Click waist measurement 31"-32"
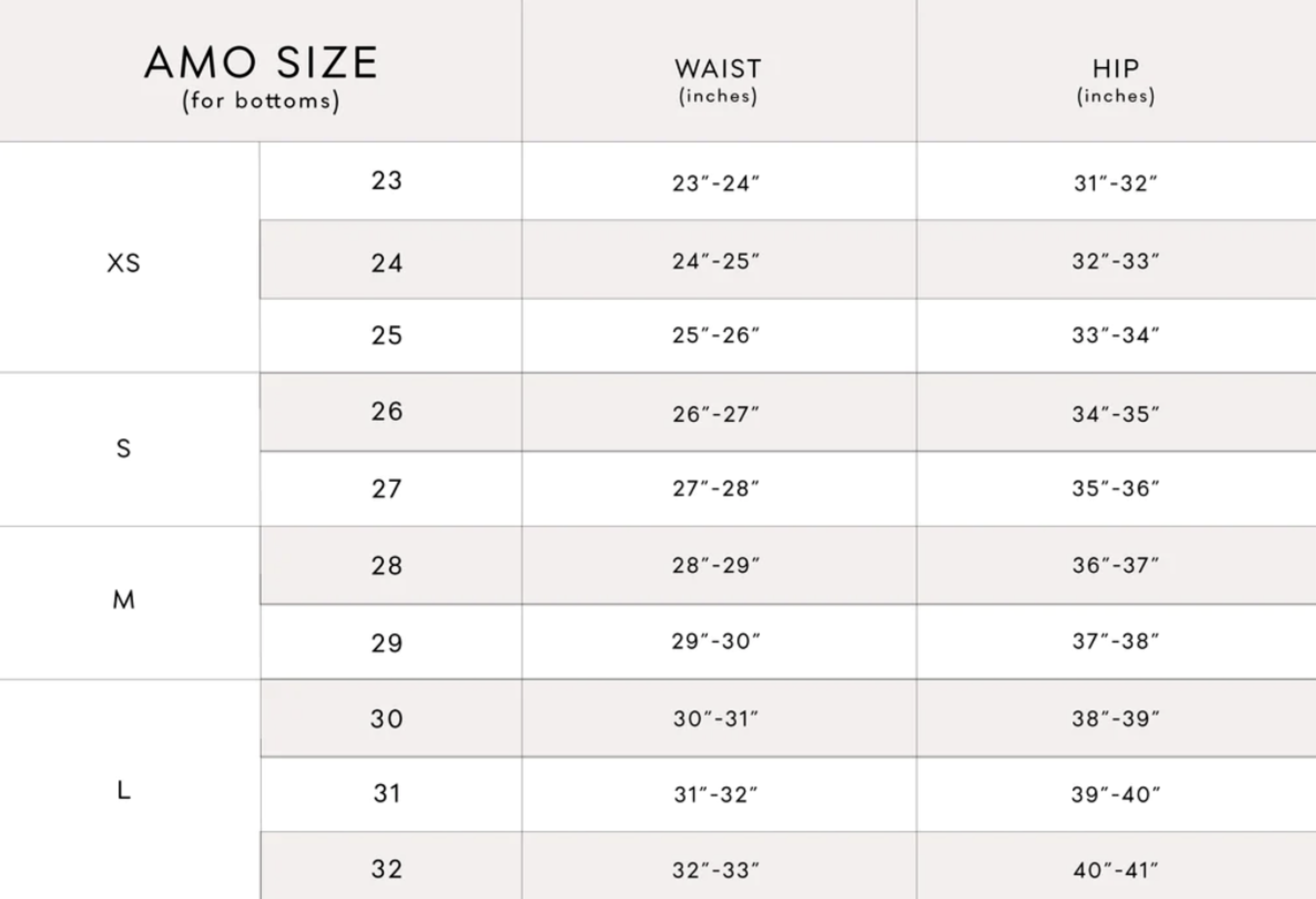 (x=716, y=794)
